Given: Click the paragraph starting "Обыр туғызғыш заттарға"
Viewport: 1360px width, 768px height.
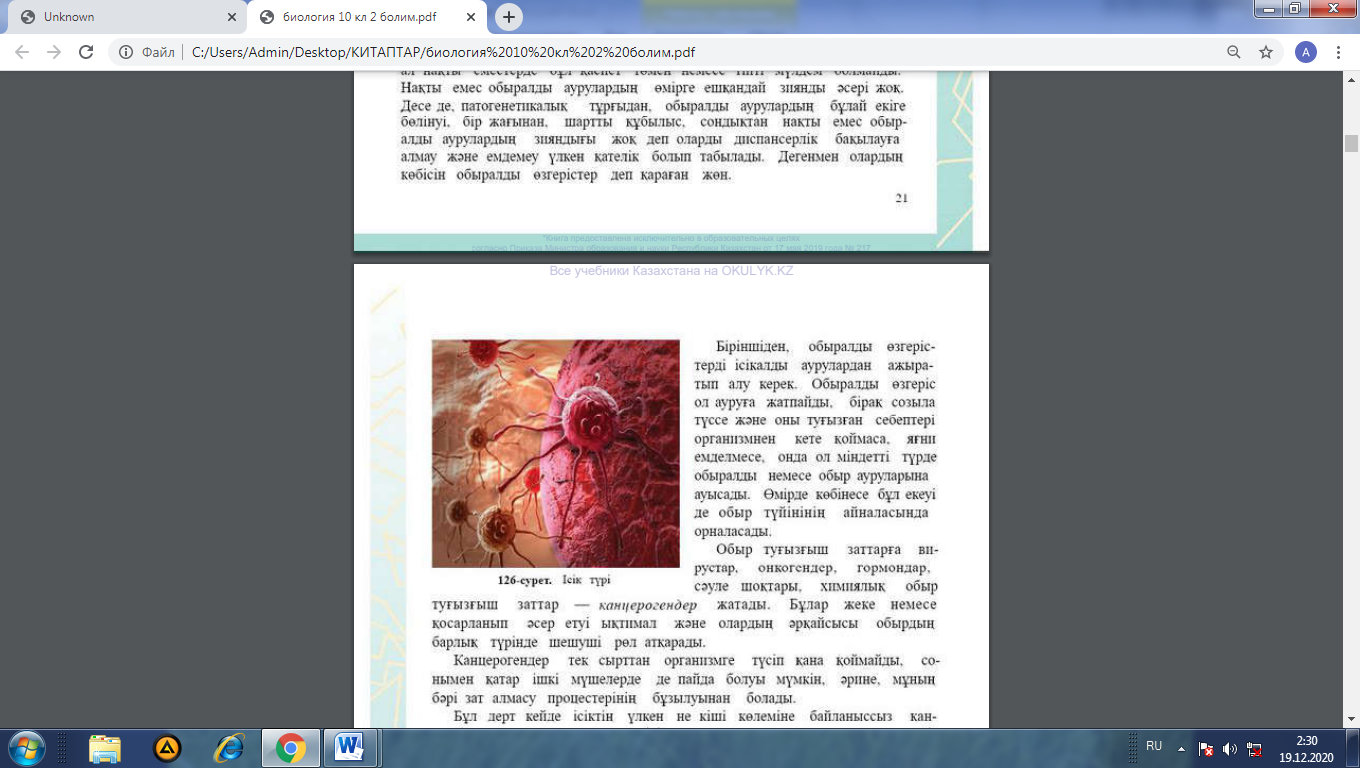Looking at the screenshot, I should click(x=686, y=596).
